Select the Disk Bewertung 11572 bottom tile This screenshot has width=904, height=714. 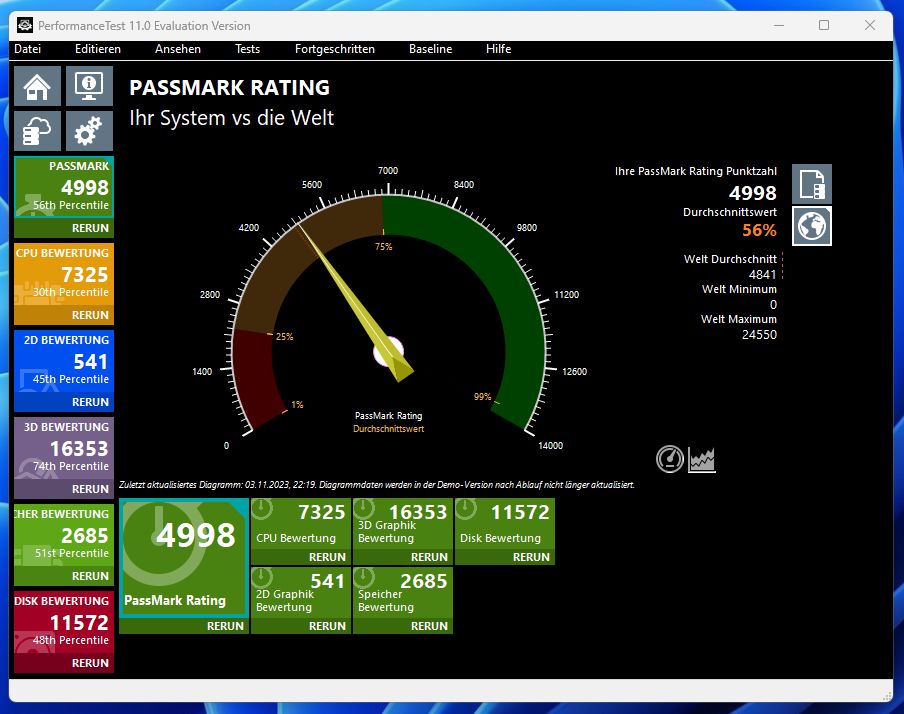504,524
